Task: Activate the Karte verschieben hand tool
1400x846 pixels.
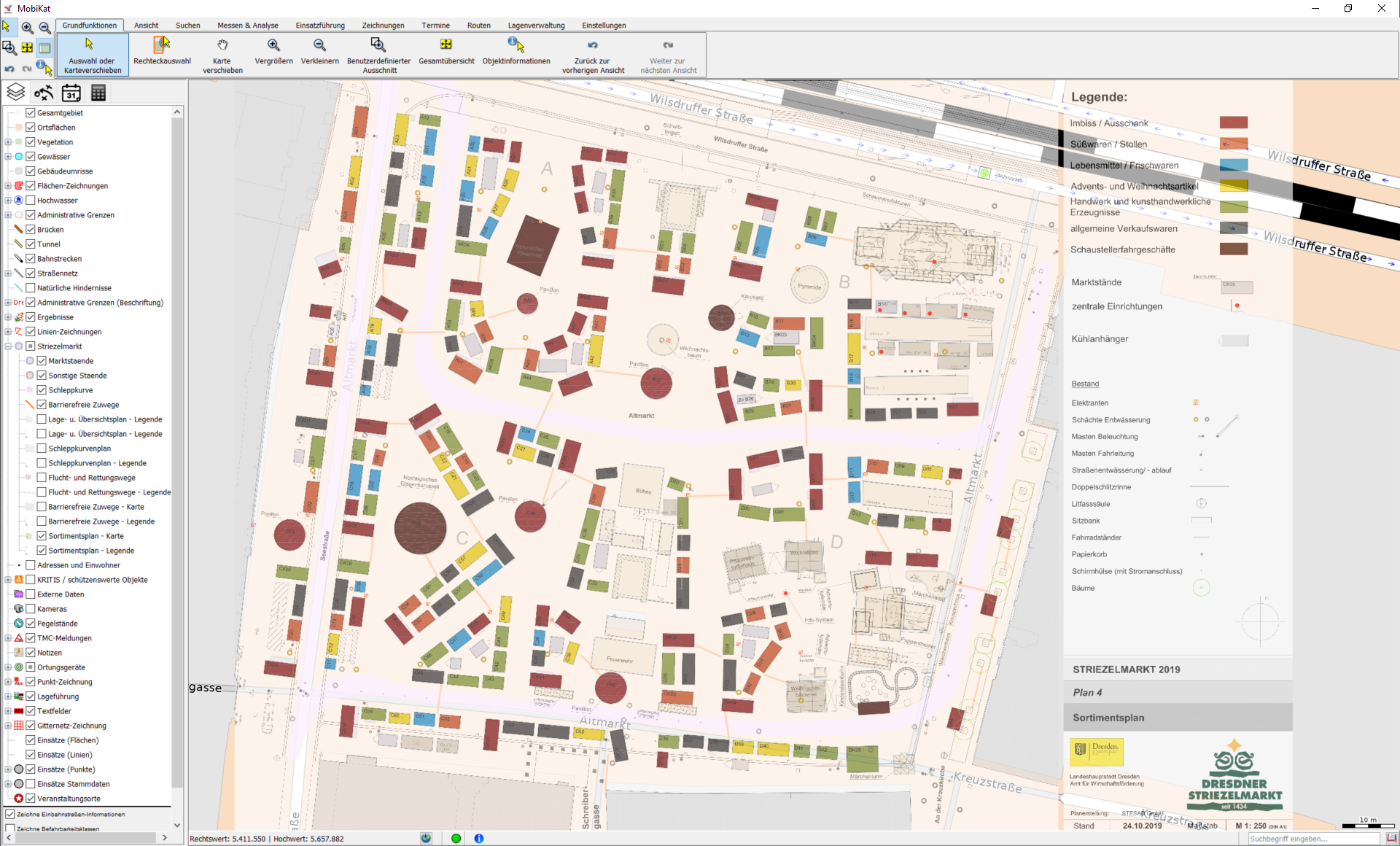Action: (222, 54)
